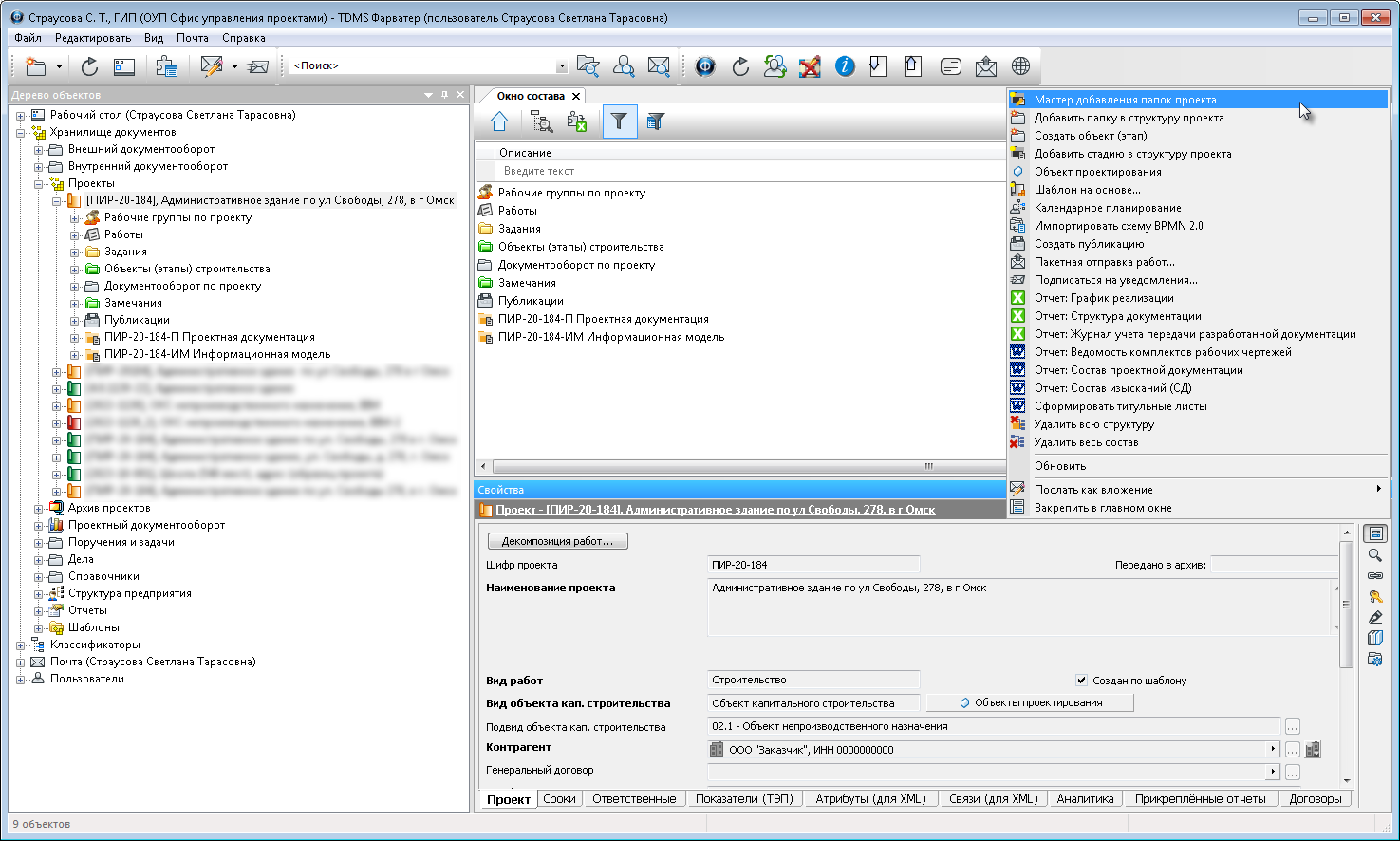
Task: Click the horizontal scrollbar in Окно состава
Action: (740, 466)
